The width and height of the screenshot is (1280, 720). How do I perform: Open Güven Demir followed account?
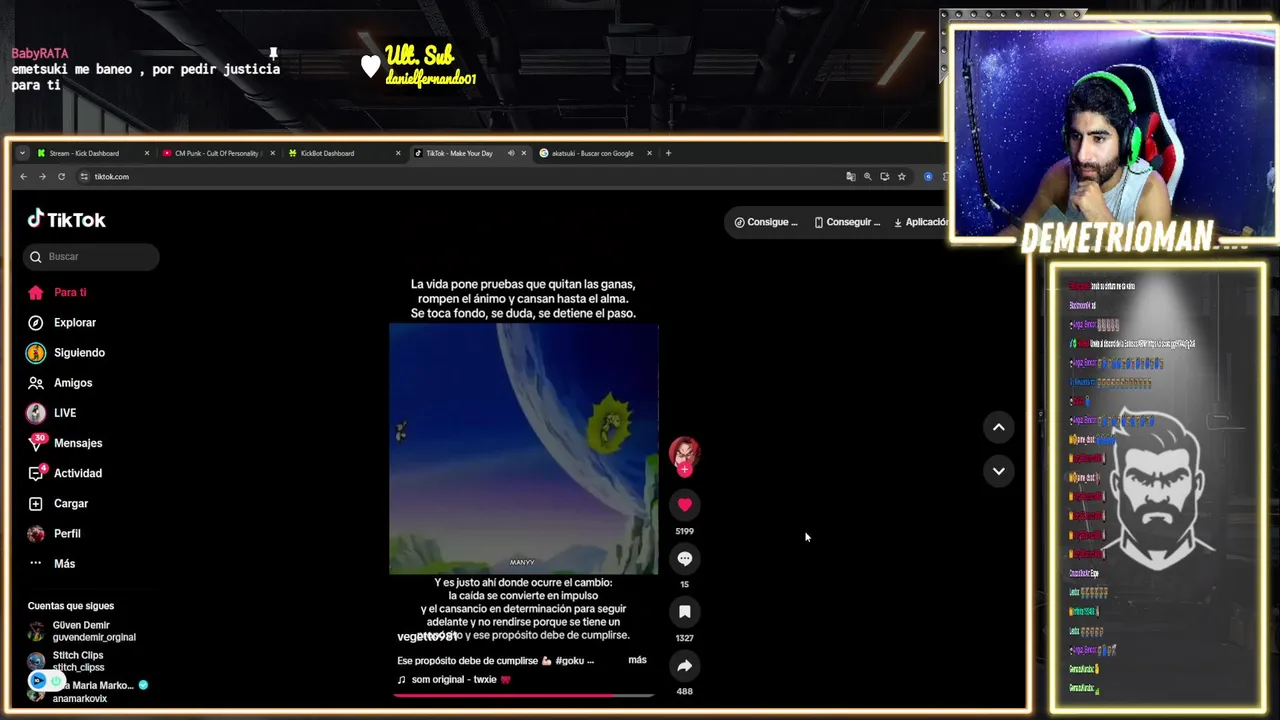[82, 631]
